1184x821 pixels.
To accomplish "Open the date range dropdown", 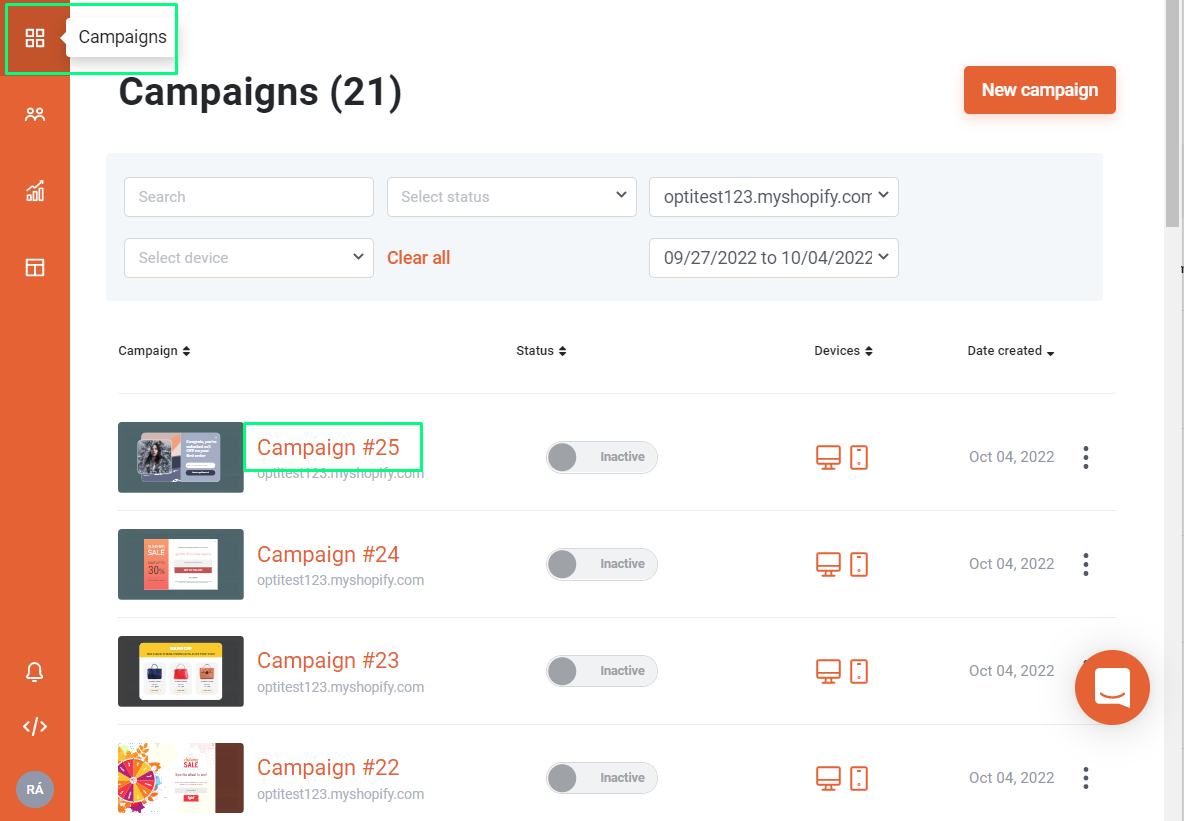I will (774, 258).
